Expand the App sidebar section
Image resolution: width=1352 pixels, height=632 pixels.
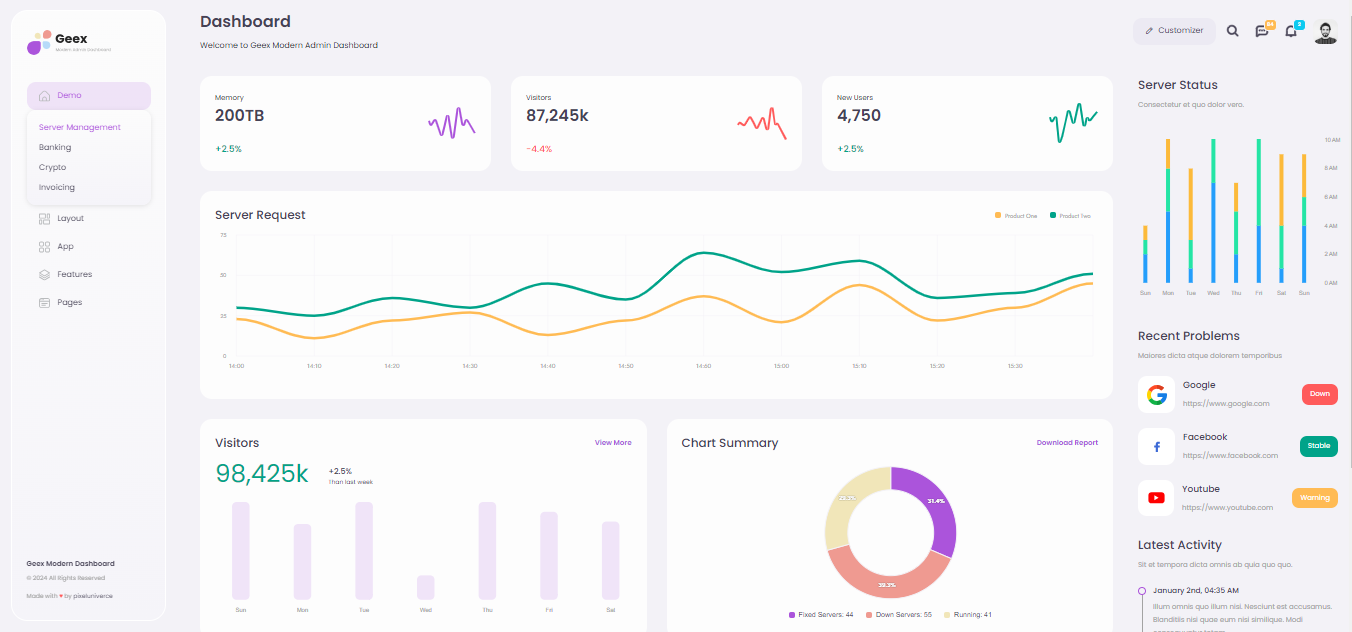coord(63,246)
